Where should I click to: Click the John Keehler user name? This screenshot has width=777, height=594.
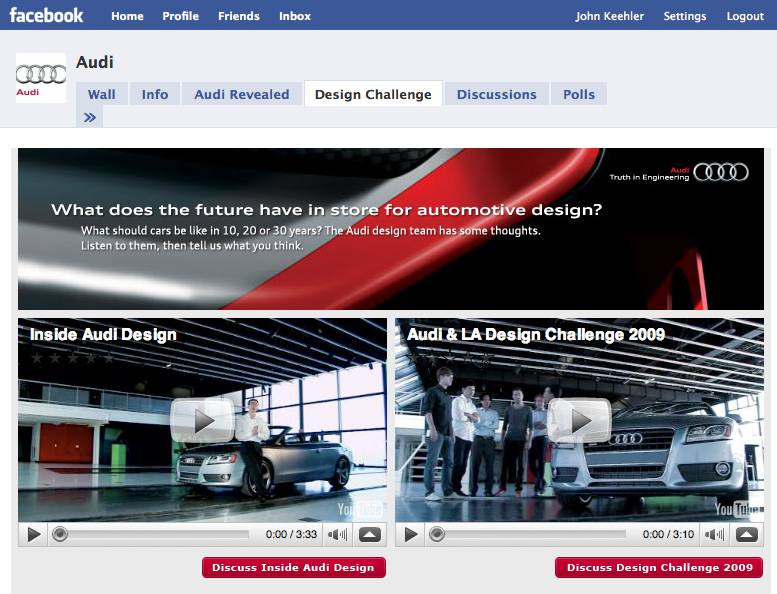pos(610,16)
